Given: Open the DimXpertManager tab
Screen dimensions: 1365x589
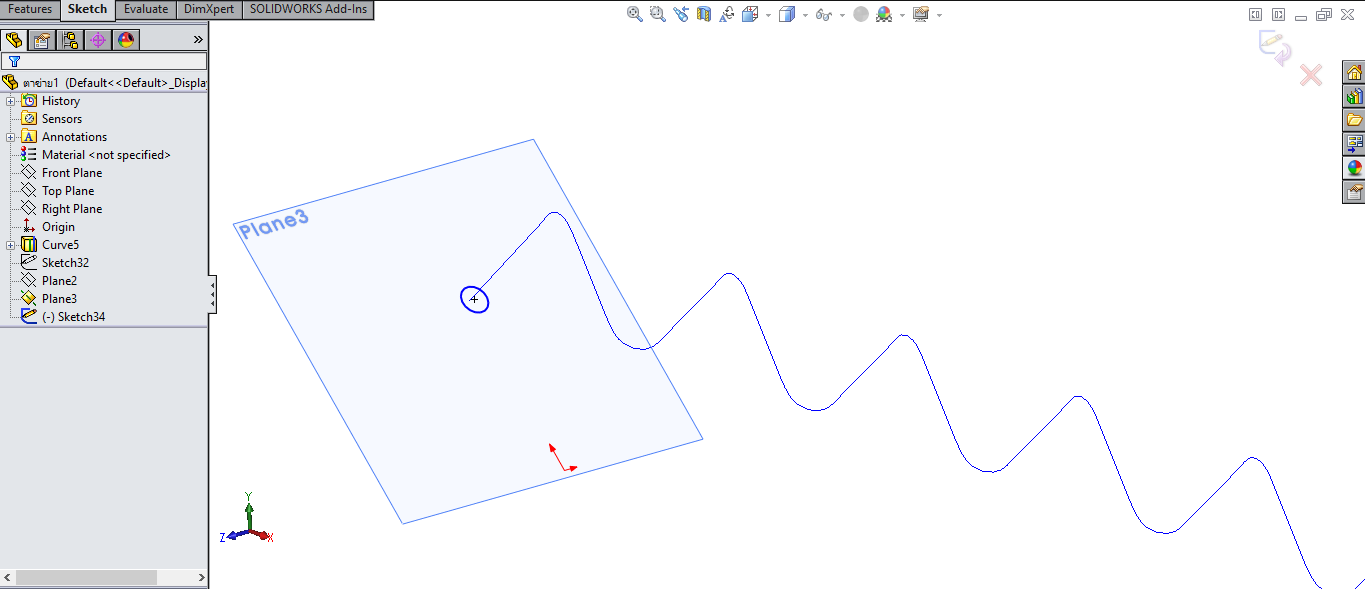Looking at the screenshot, I should [98, 40].
